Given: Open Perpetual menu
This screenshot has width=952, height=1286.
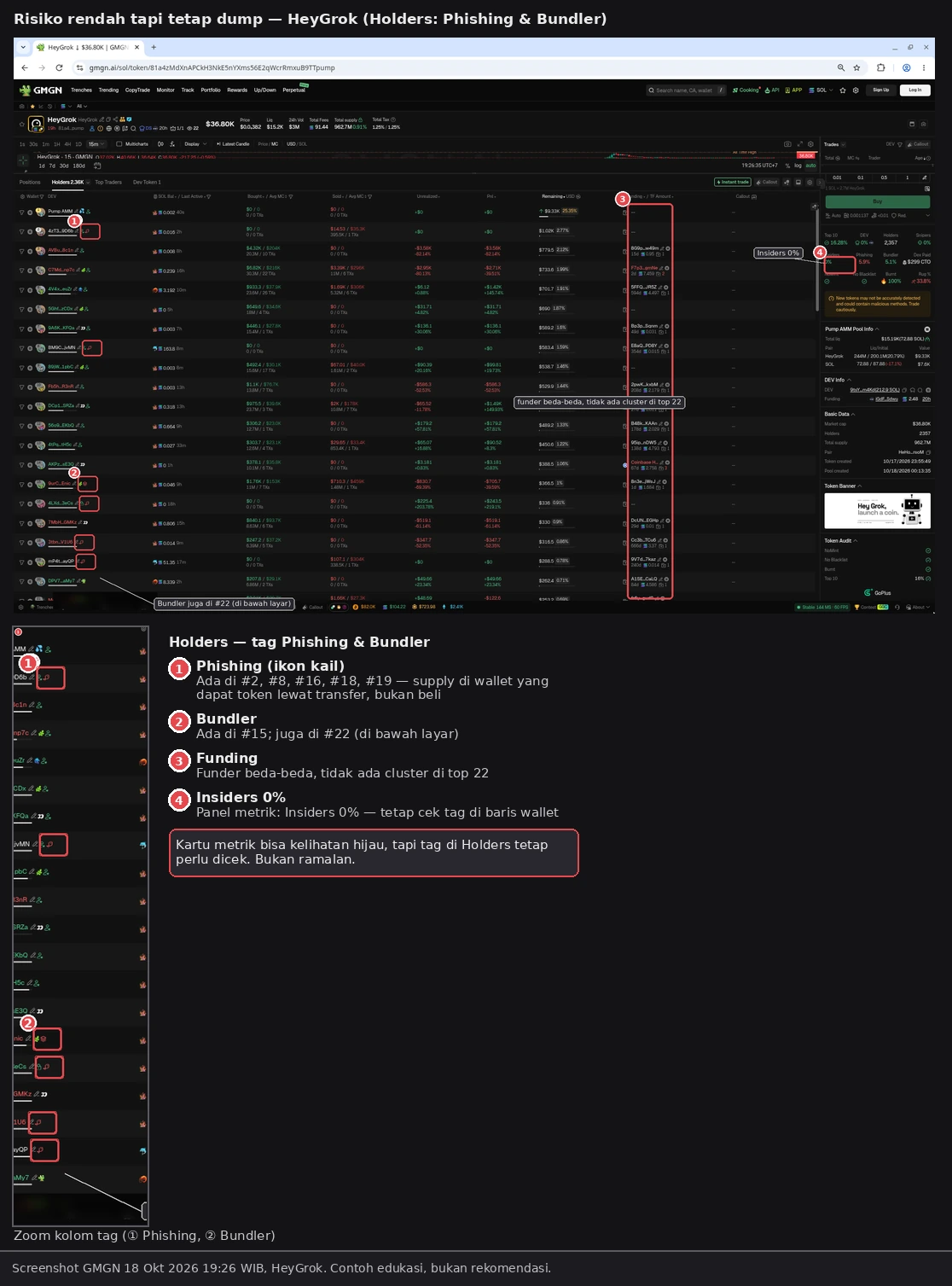Looking at the screenshot, I should [293, 90].
